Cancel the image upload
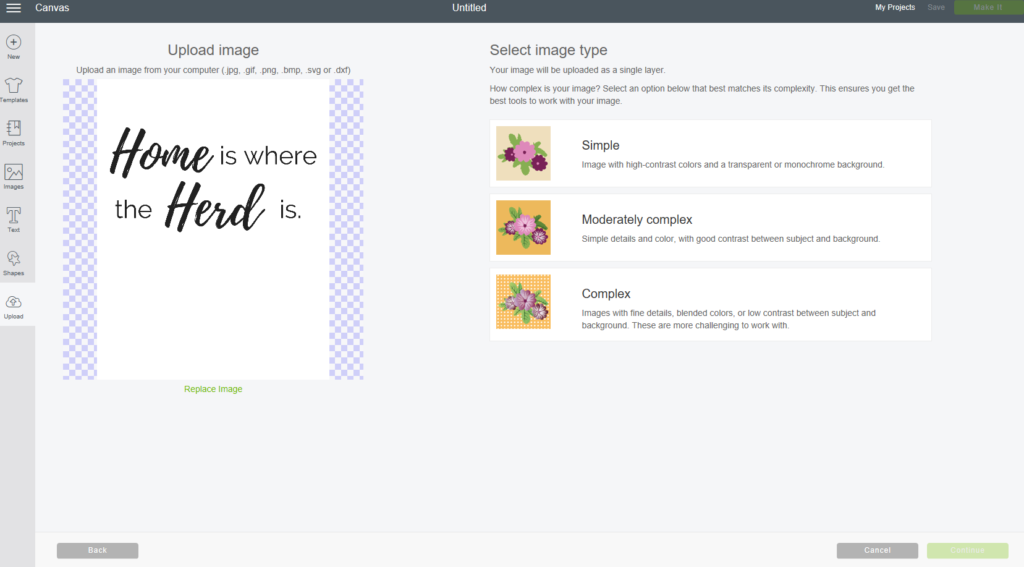 pyautogui.click(x=877, y=551)
